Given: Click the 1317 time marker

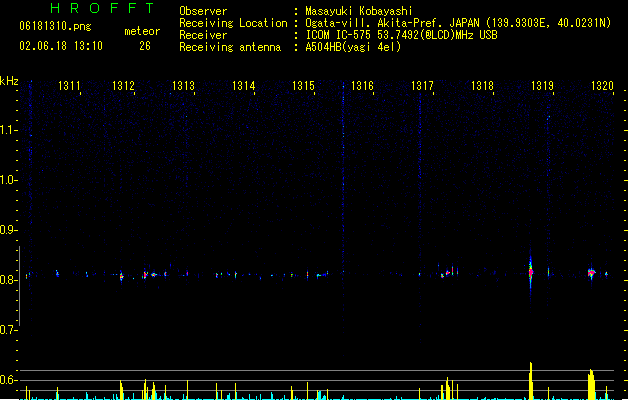Looking at the screenshot, I should click(422, 86).
